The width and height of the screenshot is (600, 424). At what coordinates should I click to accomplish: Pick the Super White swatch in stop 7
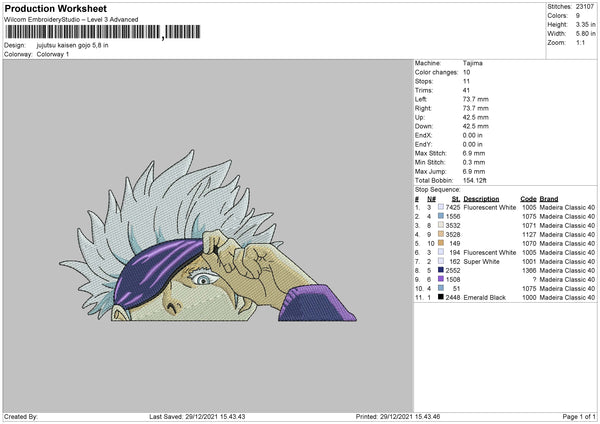point(441,261)
